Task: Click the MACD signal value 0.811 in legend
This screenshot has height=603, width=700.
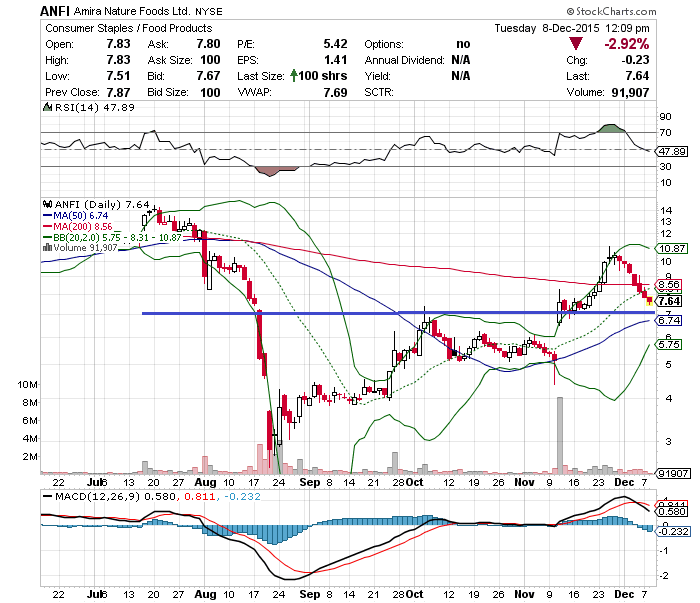Action: click(x=199, y=496)
